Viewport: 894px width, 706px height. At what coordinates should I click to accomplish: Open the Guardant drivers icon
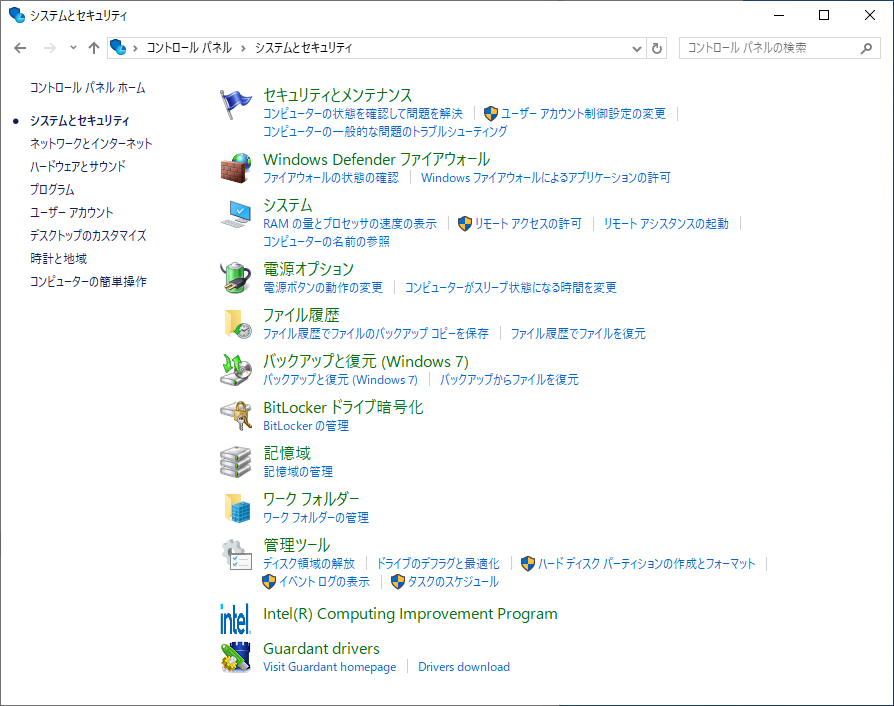coord(235,656)
